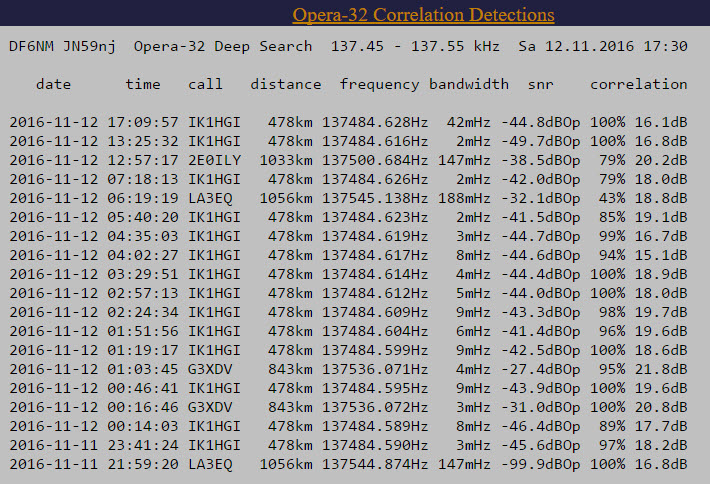This screenshot has width=710, height=484.
Task: Click the snr '-46.4dBOp'
Action: 541,426
